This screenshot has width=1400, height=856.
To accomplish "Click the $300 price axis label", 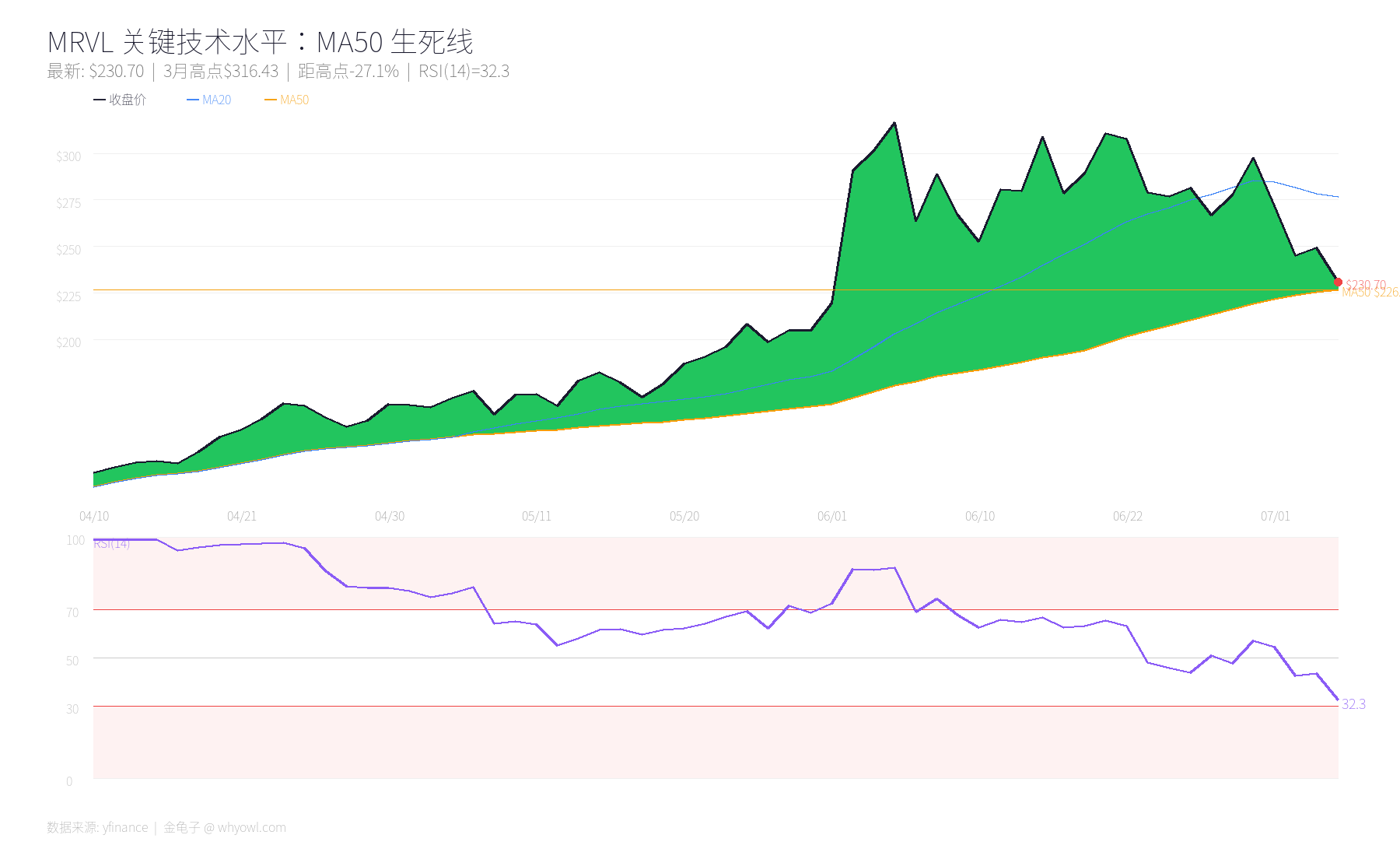I will [68, 156].
